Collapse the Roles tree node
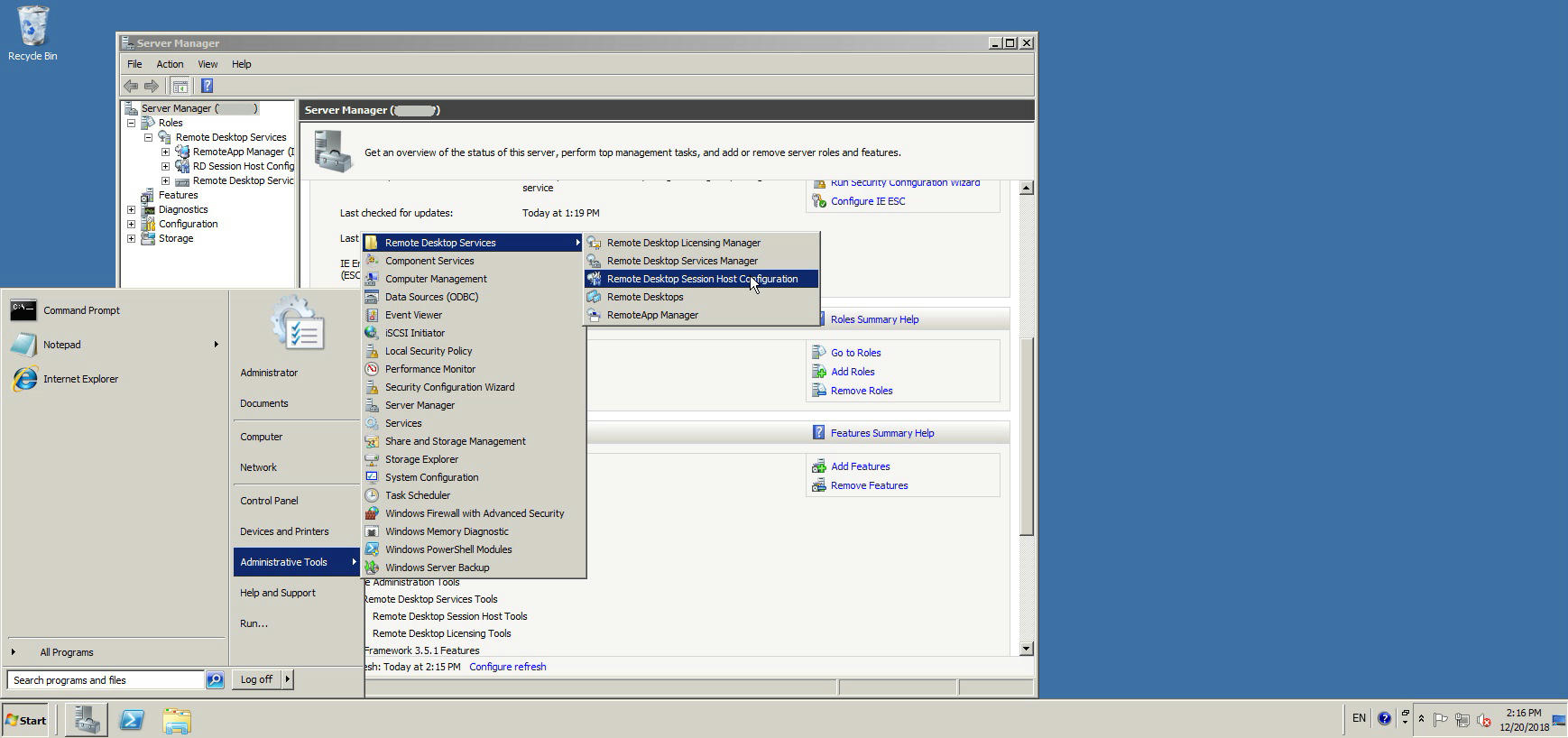This screenshot has width=1568, height=738. coord(132,123)
